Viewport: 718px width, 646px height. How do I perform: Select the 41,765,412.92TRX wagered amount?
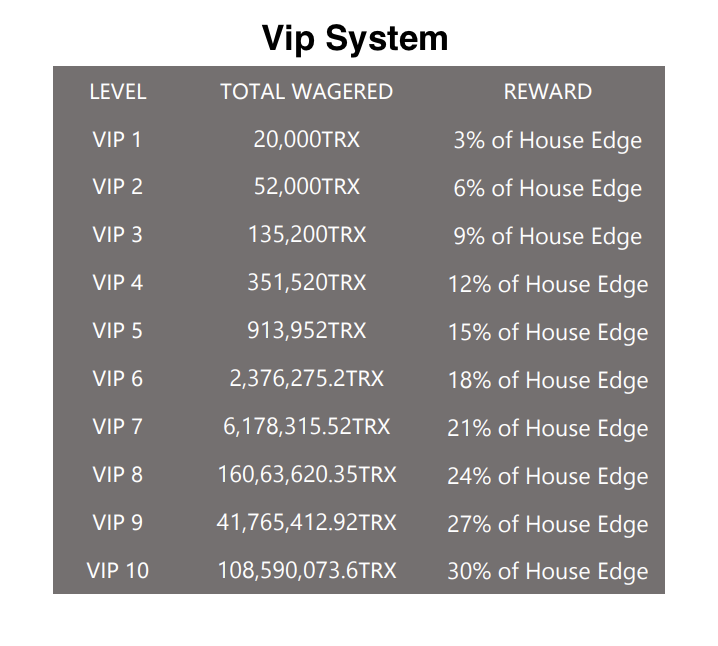point(306,523)
